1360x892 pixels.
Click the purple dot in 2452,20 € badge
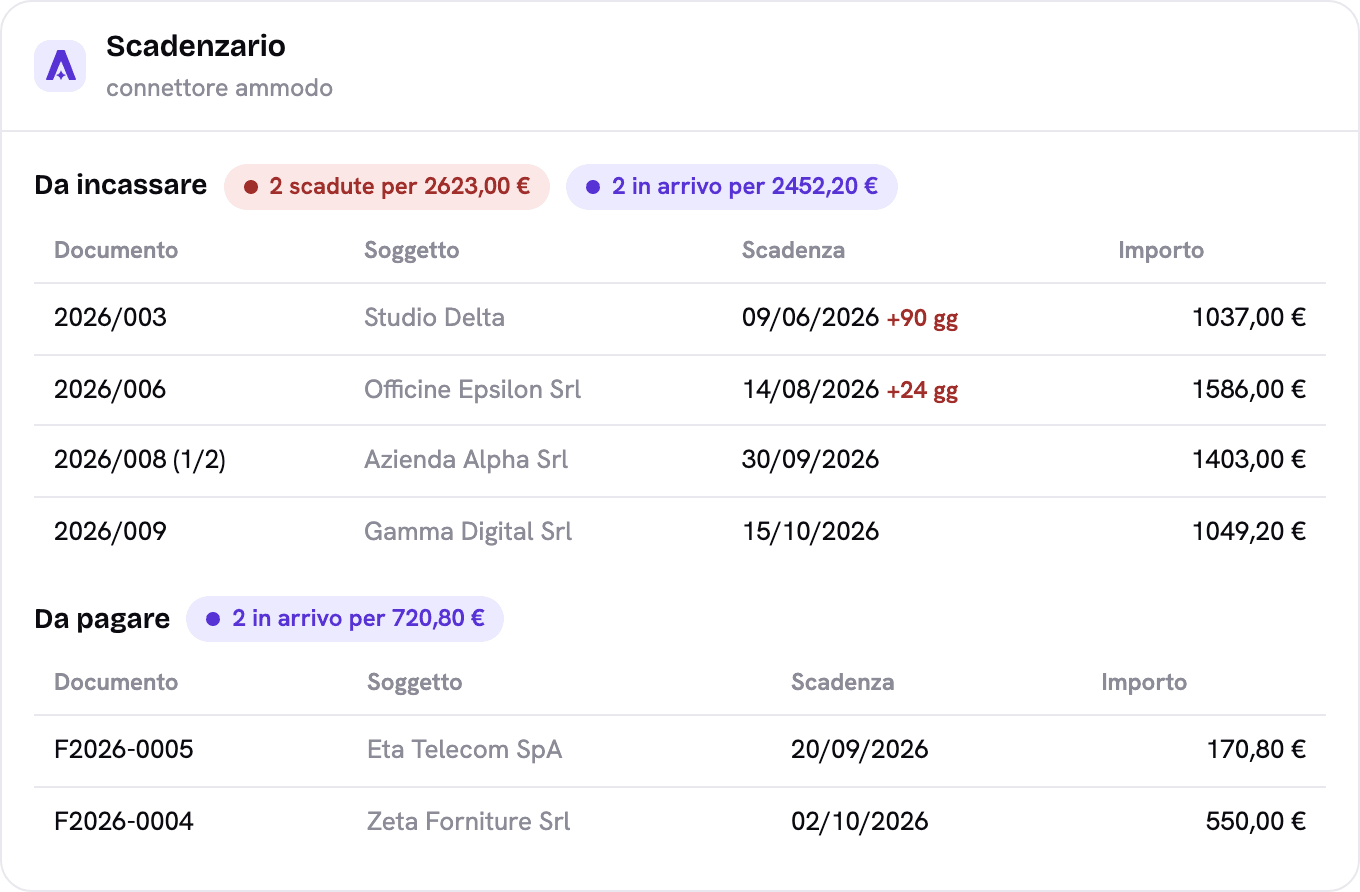[593, 187]
